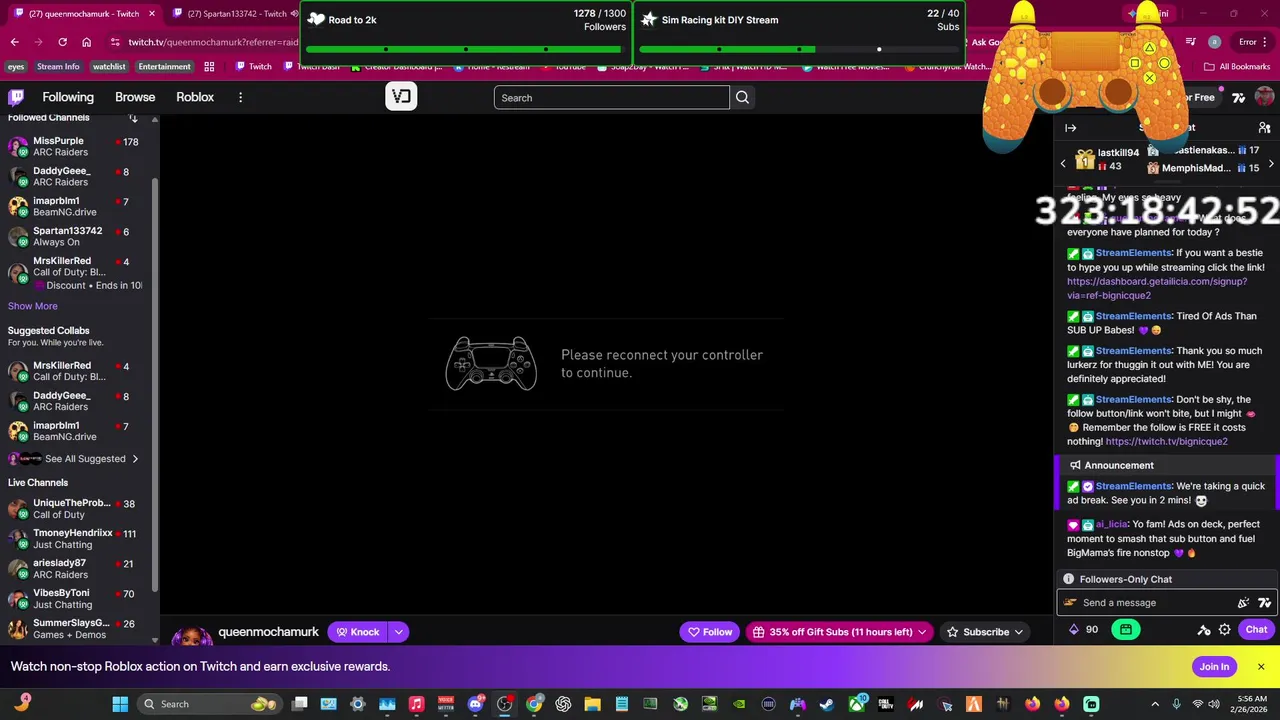Click the search magnifier button
The image size is (1280, 720).
tap(742, 97)
